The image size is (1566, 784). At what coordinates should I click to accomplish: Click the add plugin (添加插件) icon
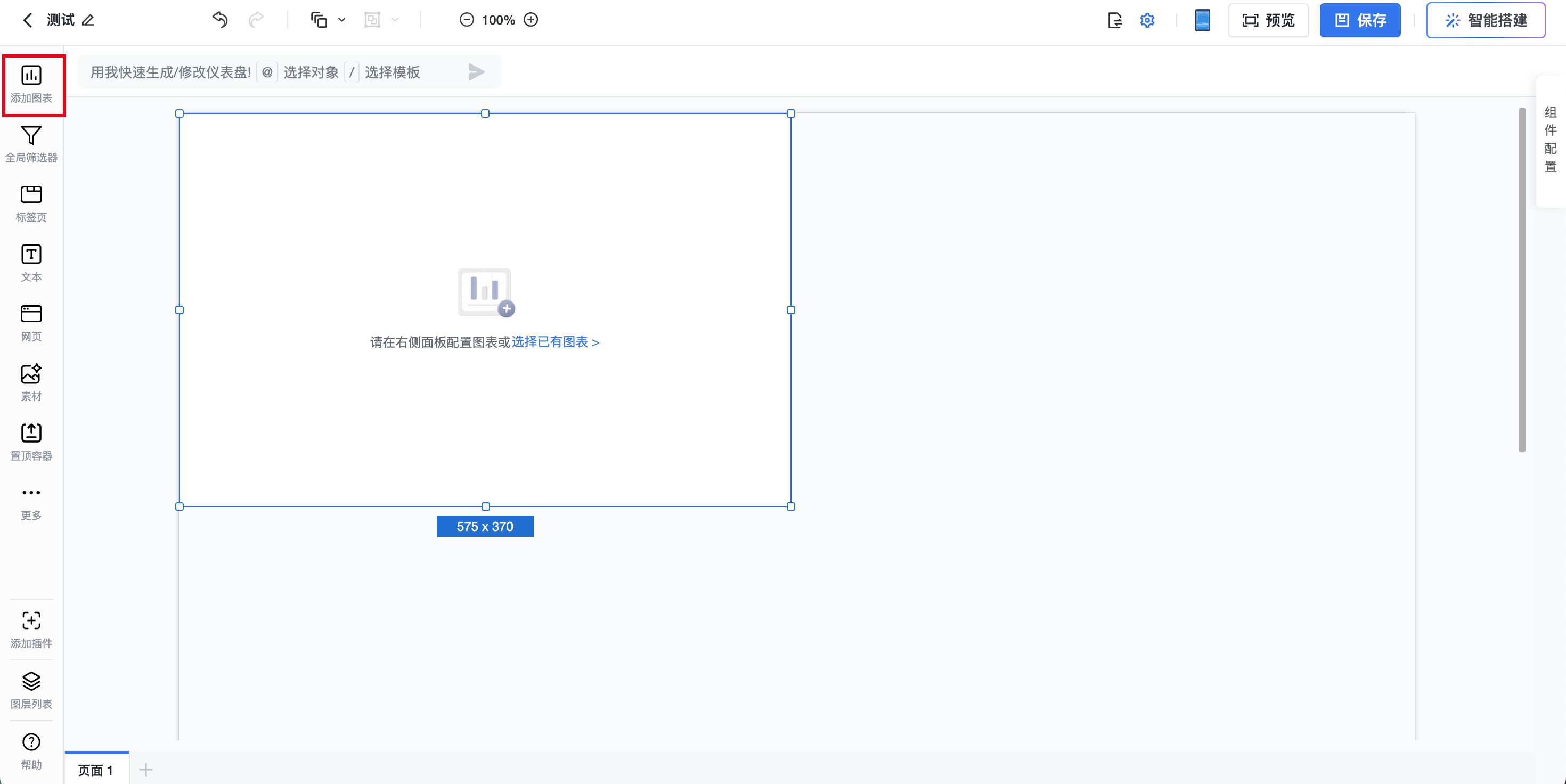click(x=31, y=629)
